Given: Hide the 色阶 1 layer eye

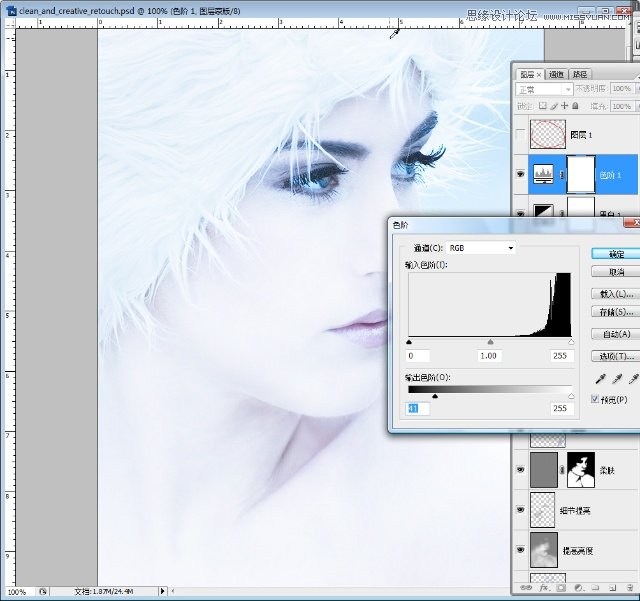Looking at the screenshot, I should 520,174.
